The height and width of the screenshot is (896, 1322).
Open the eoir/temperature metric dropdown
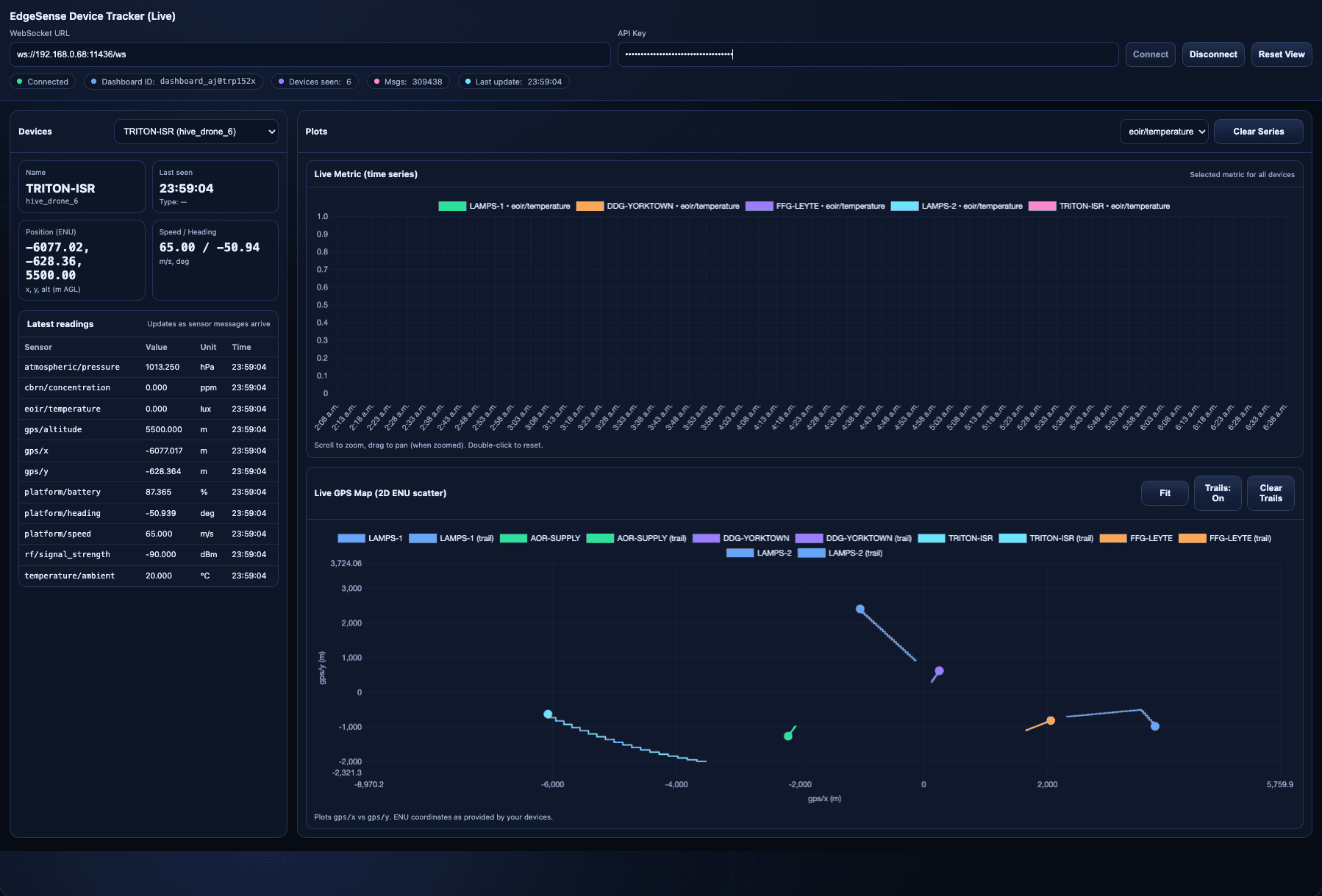click(x=1164, y=132)
